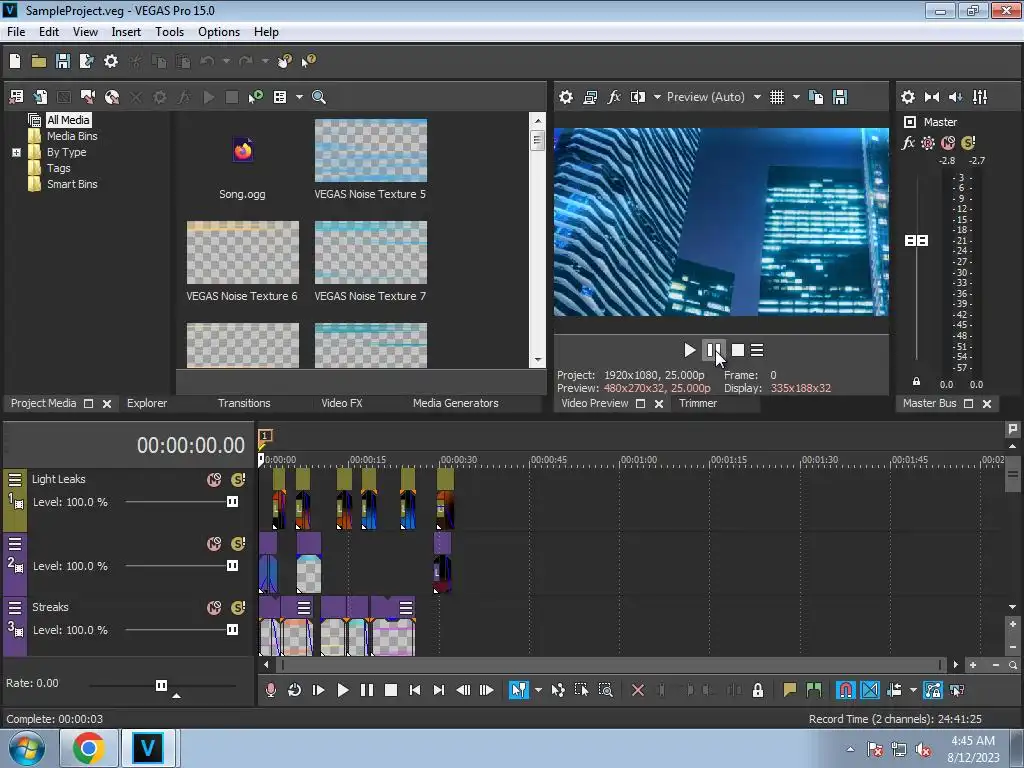Image resolution: width=1024 pixels, height=768 pixels.
Task: Open a project with the folder icon
Action: (39, 61)
